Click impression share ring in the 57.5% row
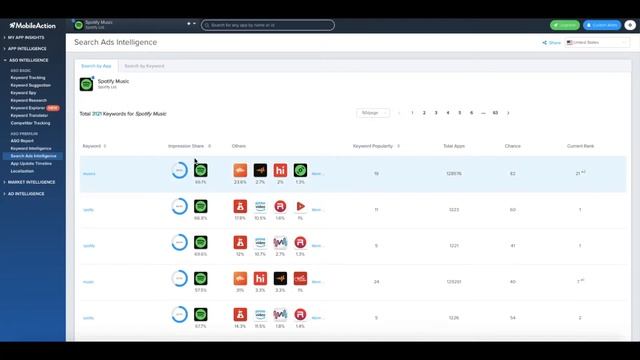Screen dimensions: 640x360 179,278
